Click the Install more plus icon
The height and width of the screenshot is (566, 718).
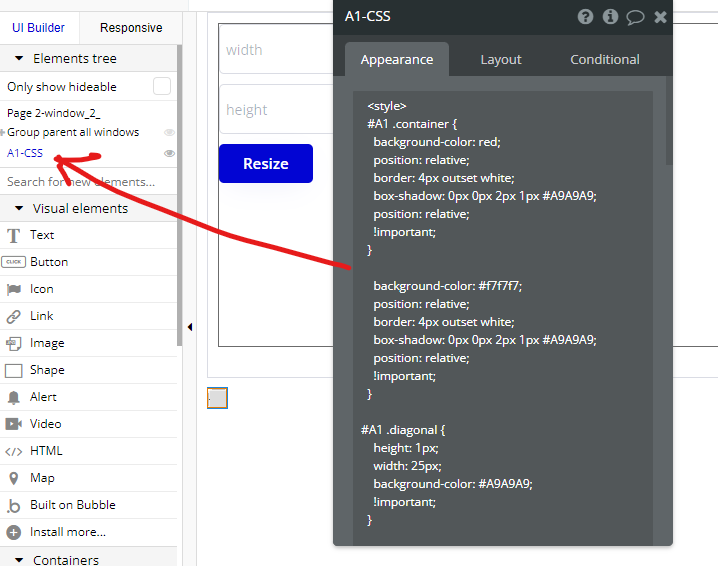(x=13, y=532)
